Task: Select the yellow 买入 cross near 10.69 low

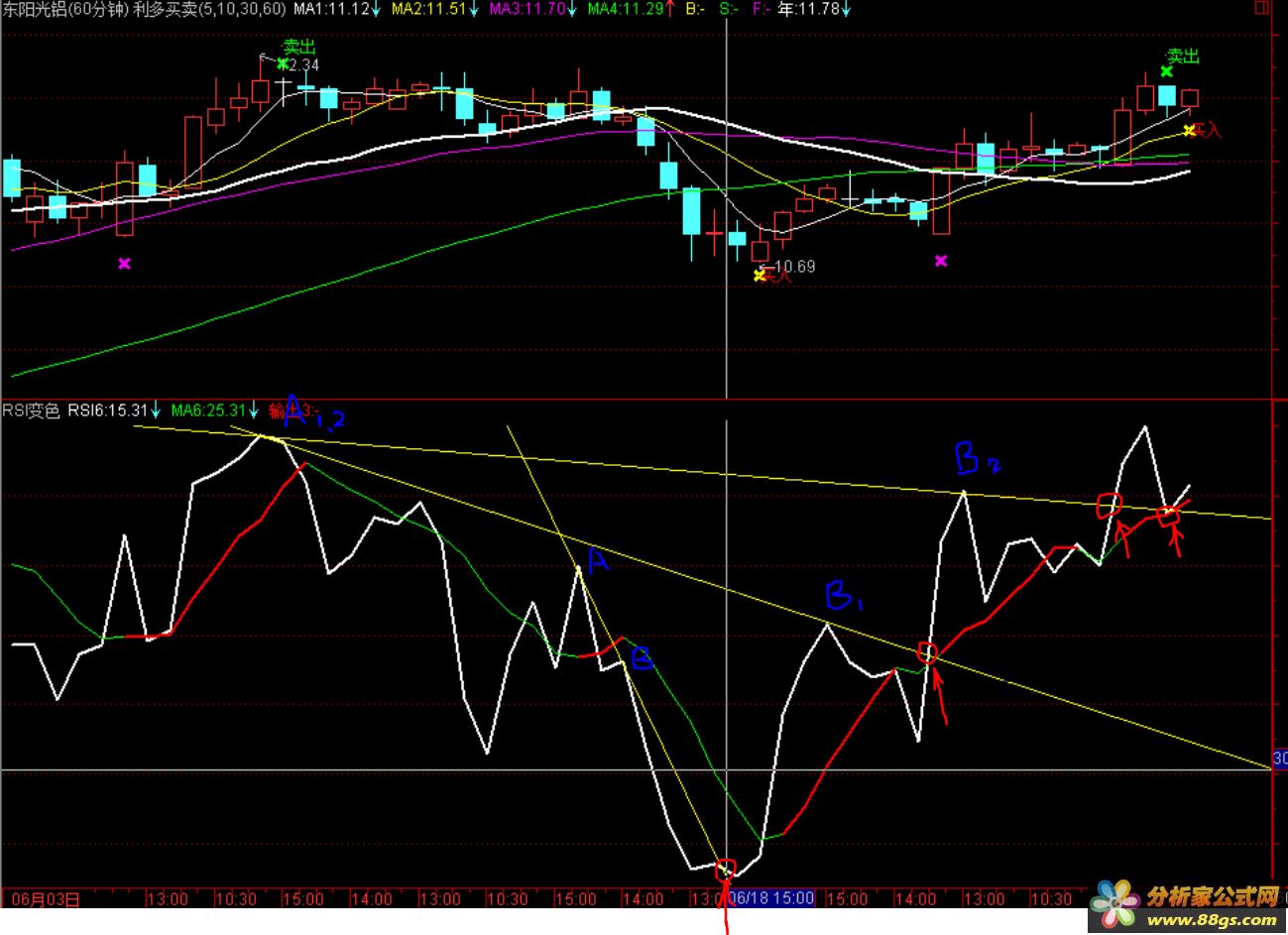Action: [x=760, y=276]
